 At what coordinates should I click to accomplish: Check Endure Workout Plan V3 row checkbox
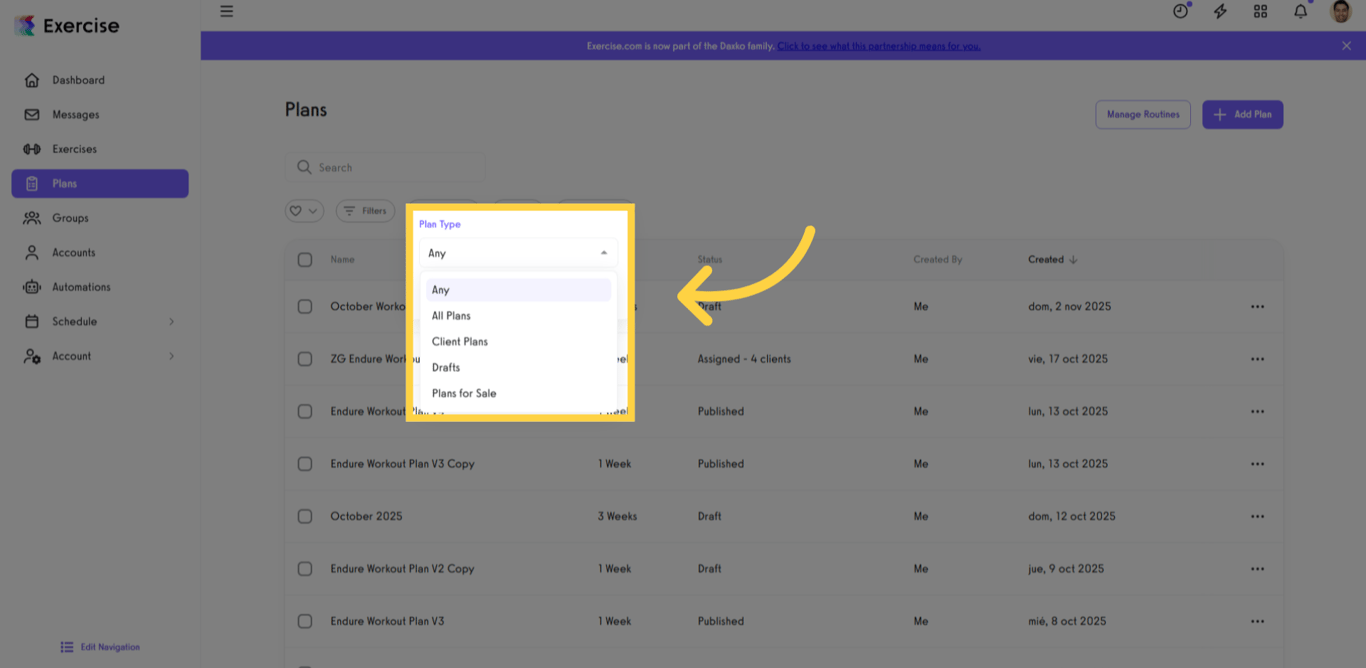[x=305, y=621]
